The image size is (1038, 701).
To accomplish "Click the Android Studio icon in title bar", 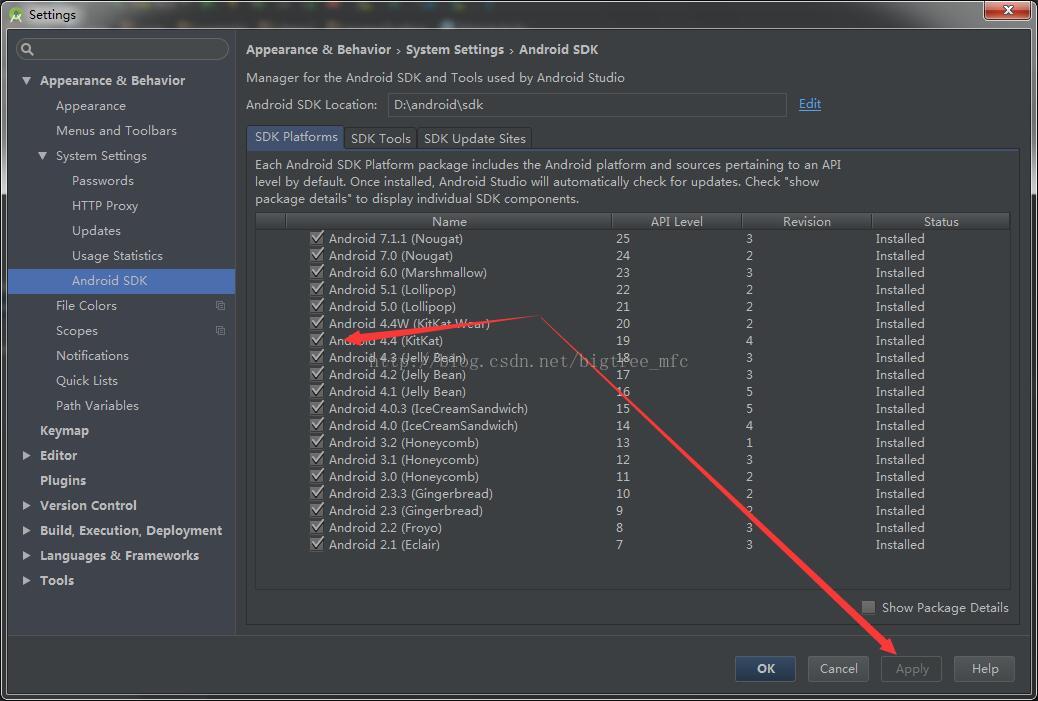I will [x=15, y=14].
